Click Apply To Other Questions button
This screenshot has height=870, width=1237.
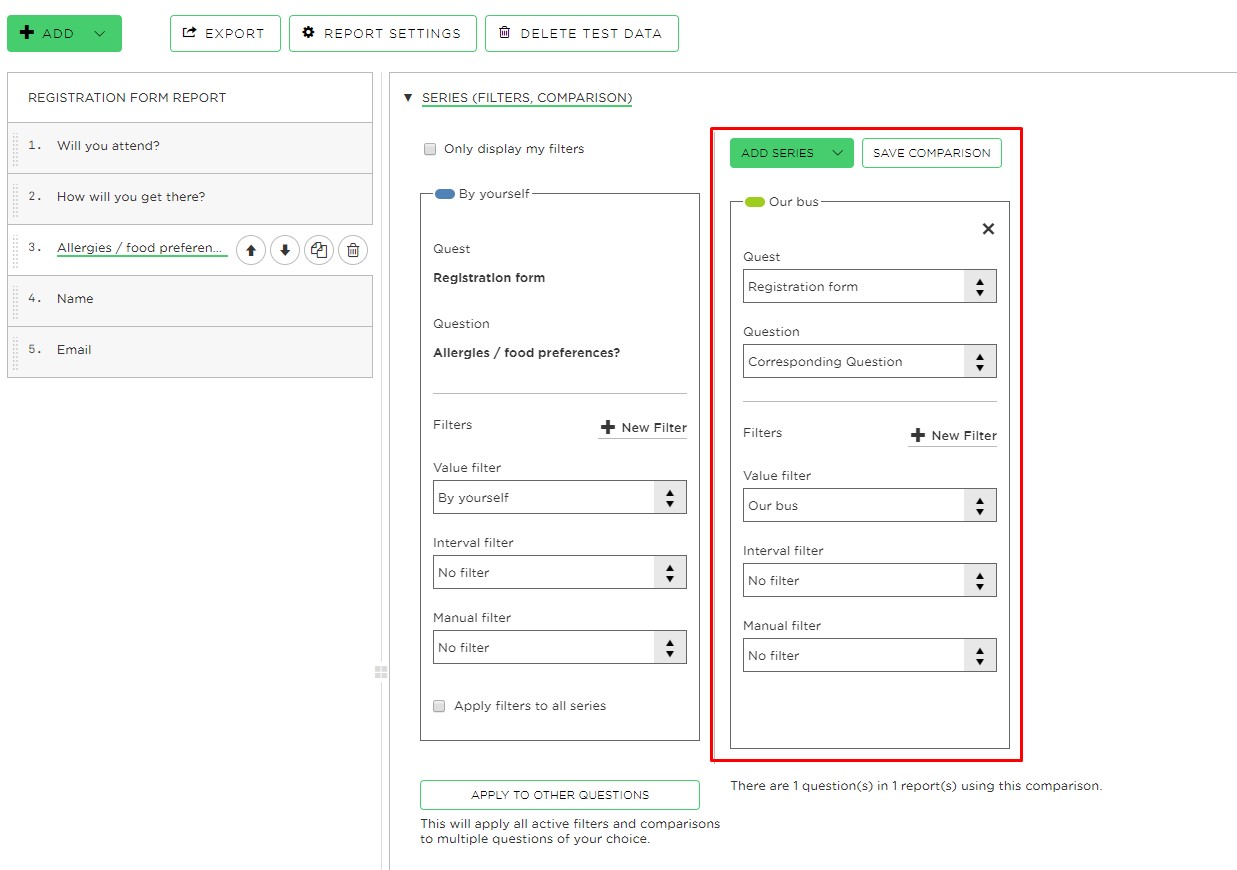point(560,795)
